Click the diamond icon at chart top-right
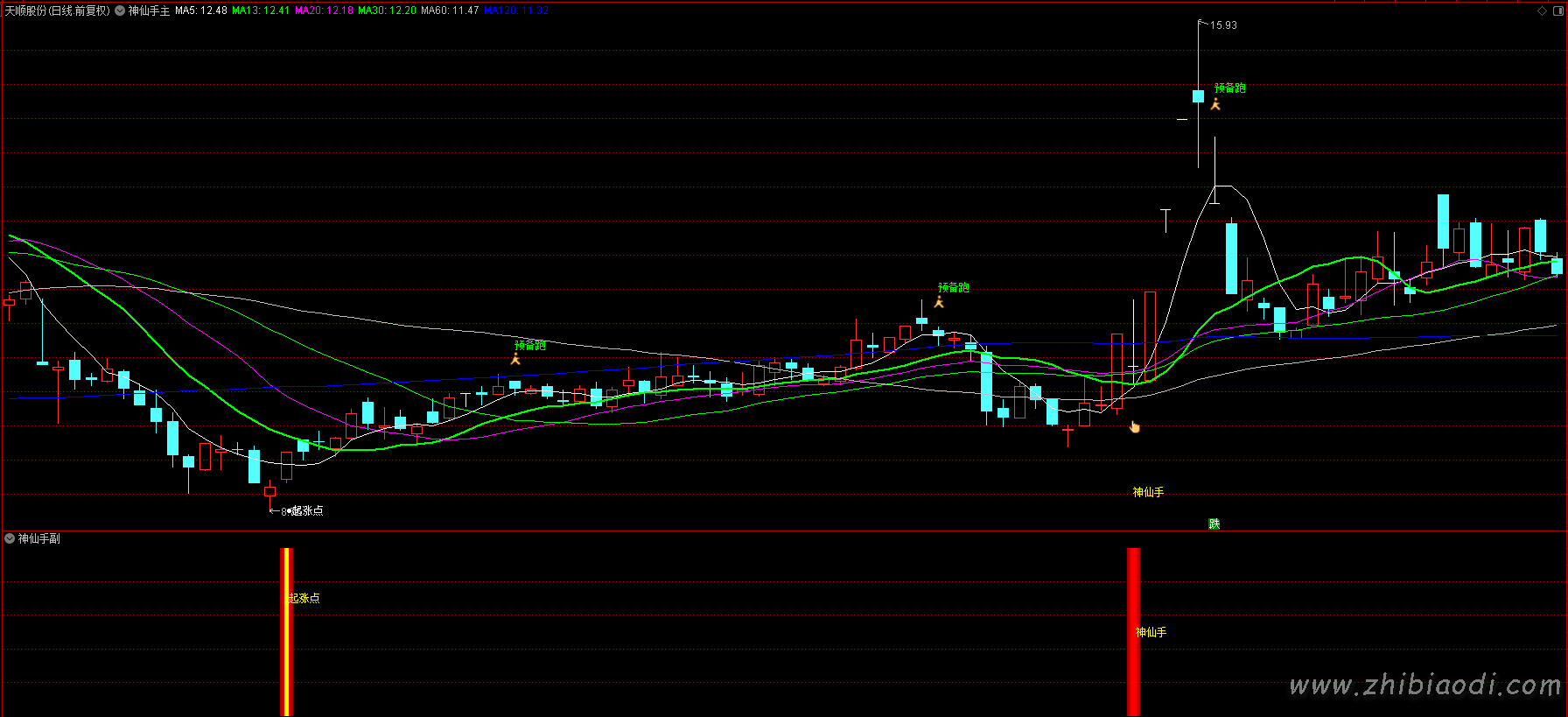1568x717 pixels. (x=1542, y=11)
